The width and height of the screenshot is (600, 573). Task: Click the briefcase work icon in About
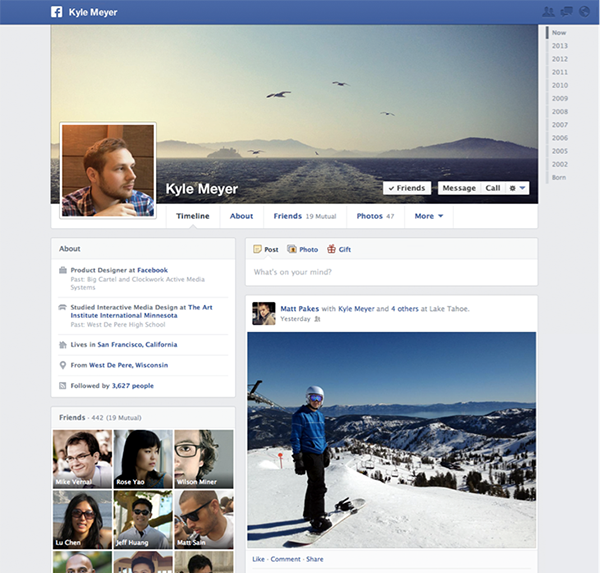point(63,270)
